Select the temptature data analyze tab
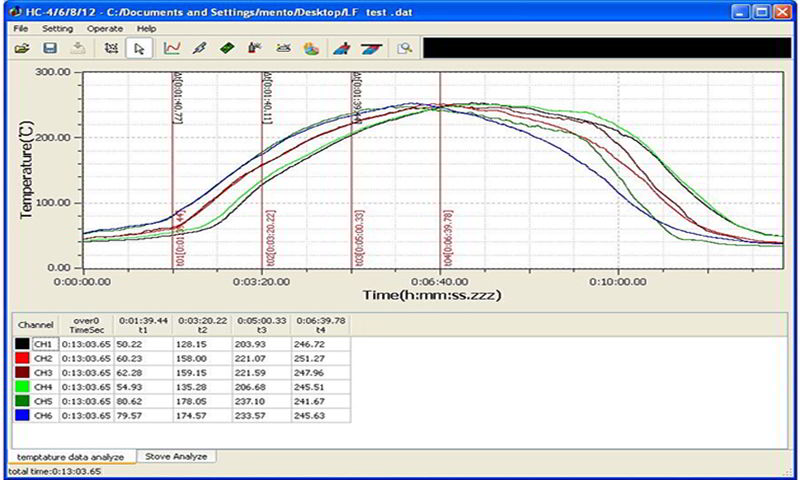800x480 pixels. click(x=70, y=457)
